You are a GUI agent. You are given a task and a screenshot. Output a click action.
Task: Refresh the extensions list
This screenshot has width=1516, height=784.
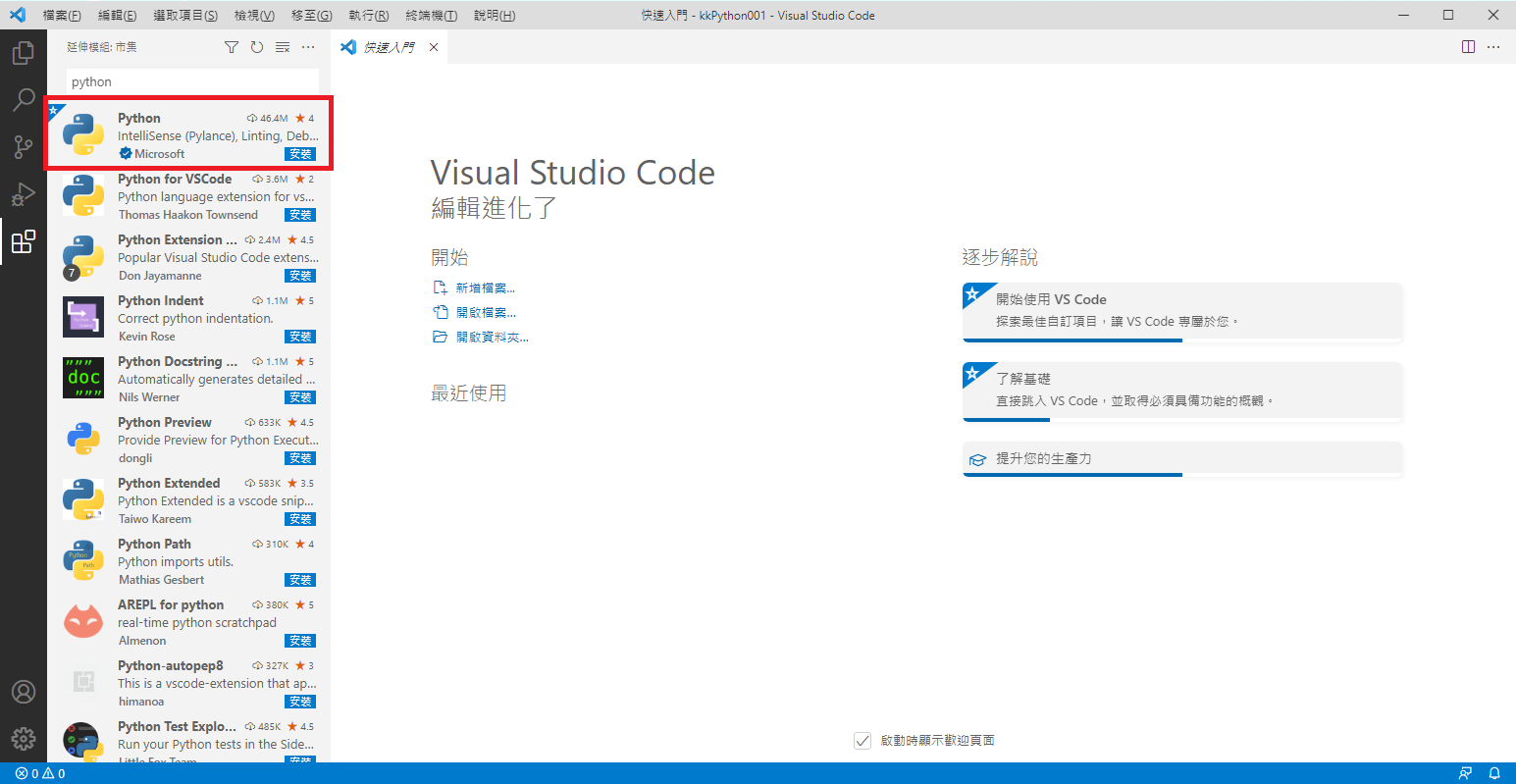[257, 47]
